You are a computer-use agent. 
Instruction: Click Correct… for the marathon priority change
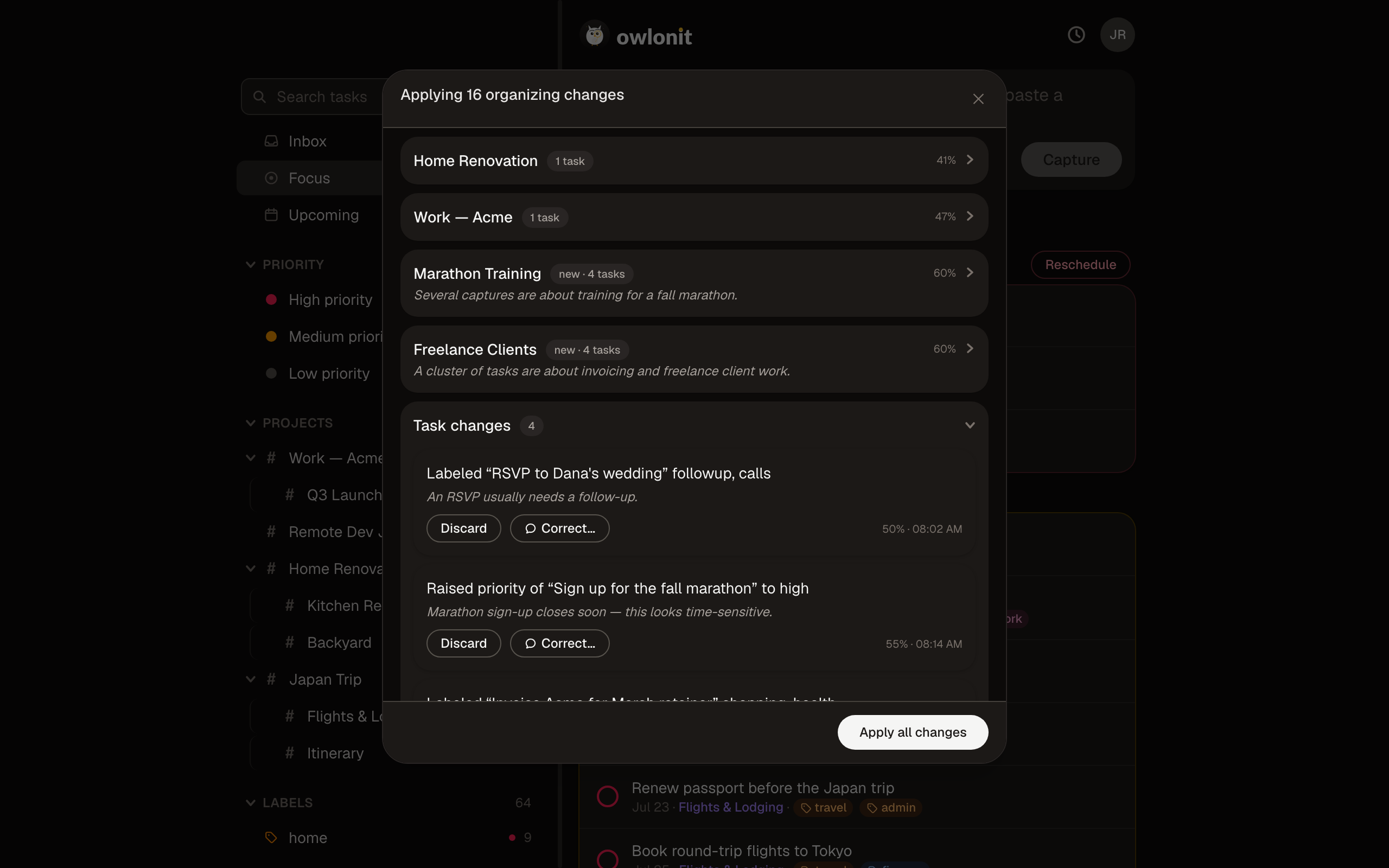(559, 643)
